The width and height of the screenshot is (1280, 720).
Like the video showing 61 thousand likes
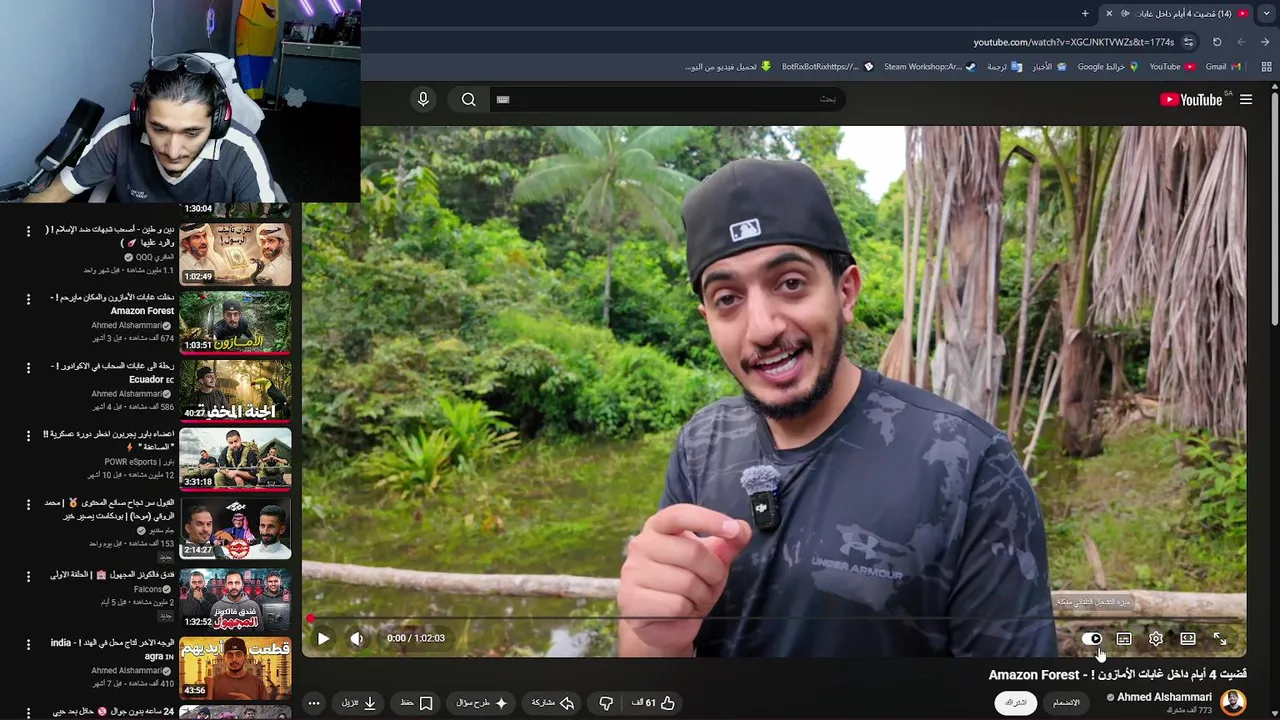653,703
